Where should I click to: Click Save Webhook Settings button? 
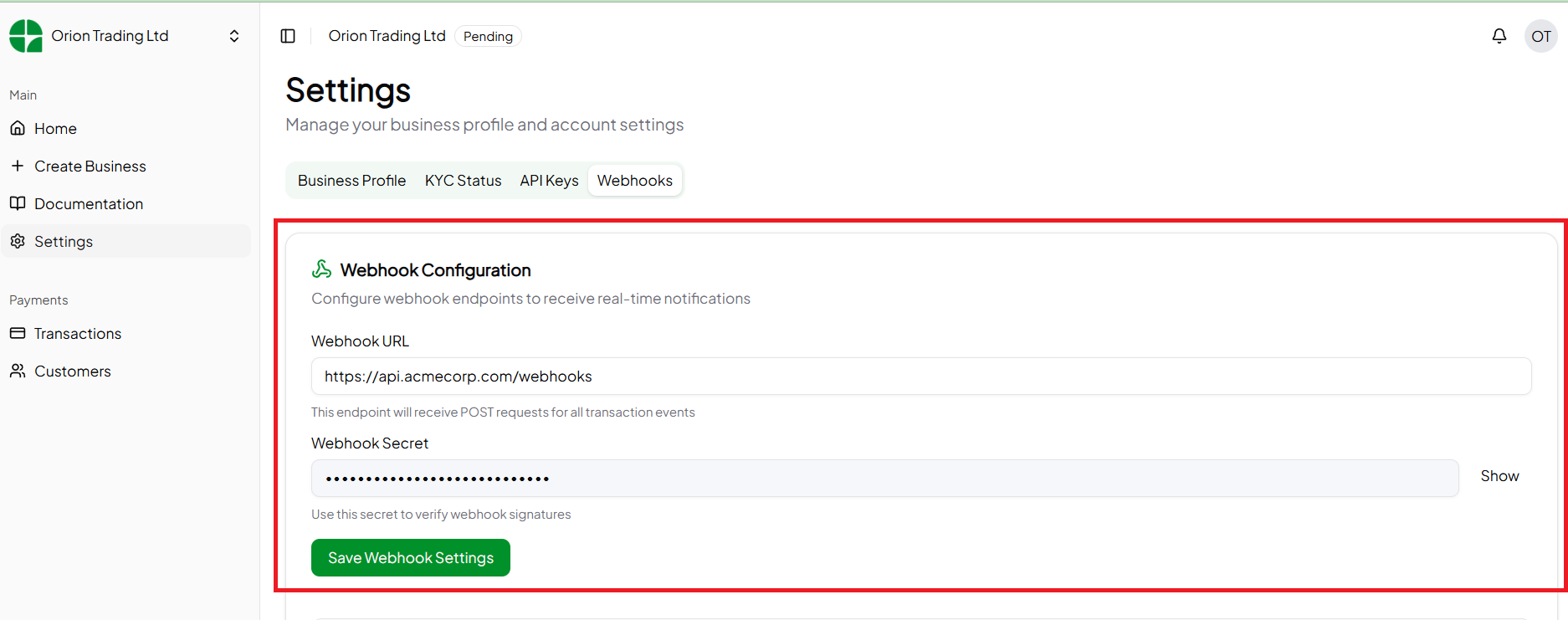pyautogui.click(x=411, y=558)
